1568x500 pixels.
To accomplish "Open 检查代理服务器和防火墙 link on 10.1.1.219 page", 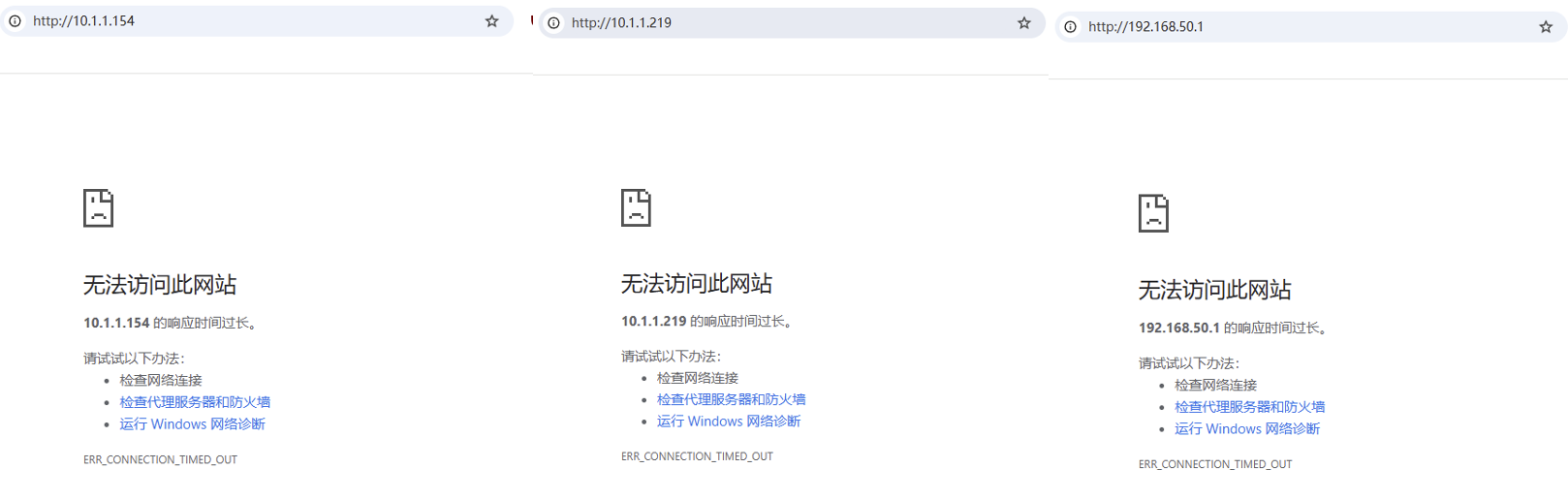I will [731, 399].
